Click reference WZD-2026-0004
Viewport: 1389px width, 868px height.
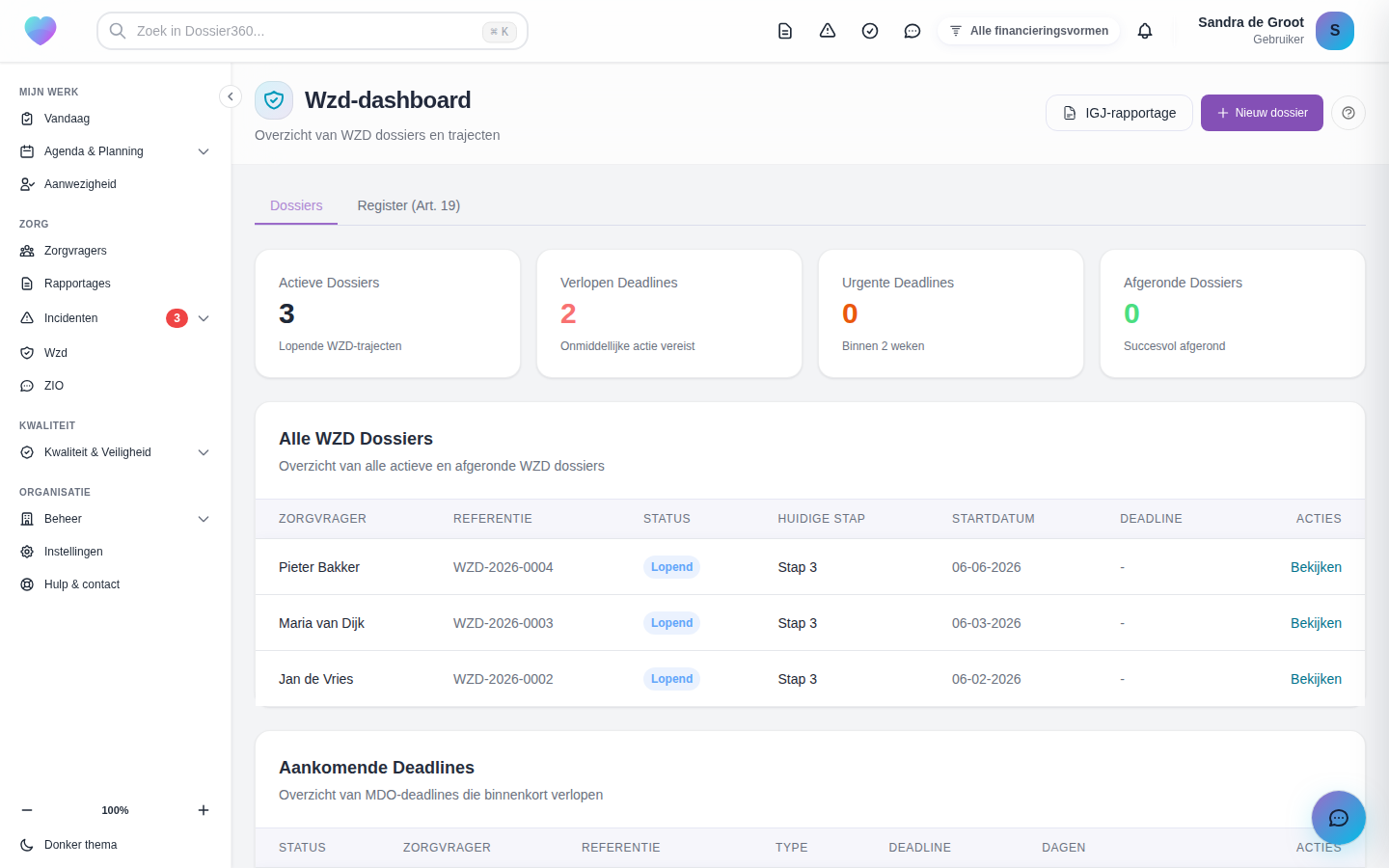[x=504, y=567]
